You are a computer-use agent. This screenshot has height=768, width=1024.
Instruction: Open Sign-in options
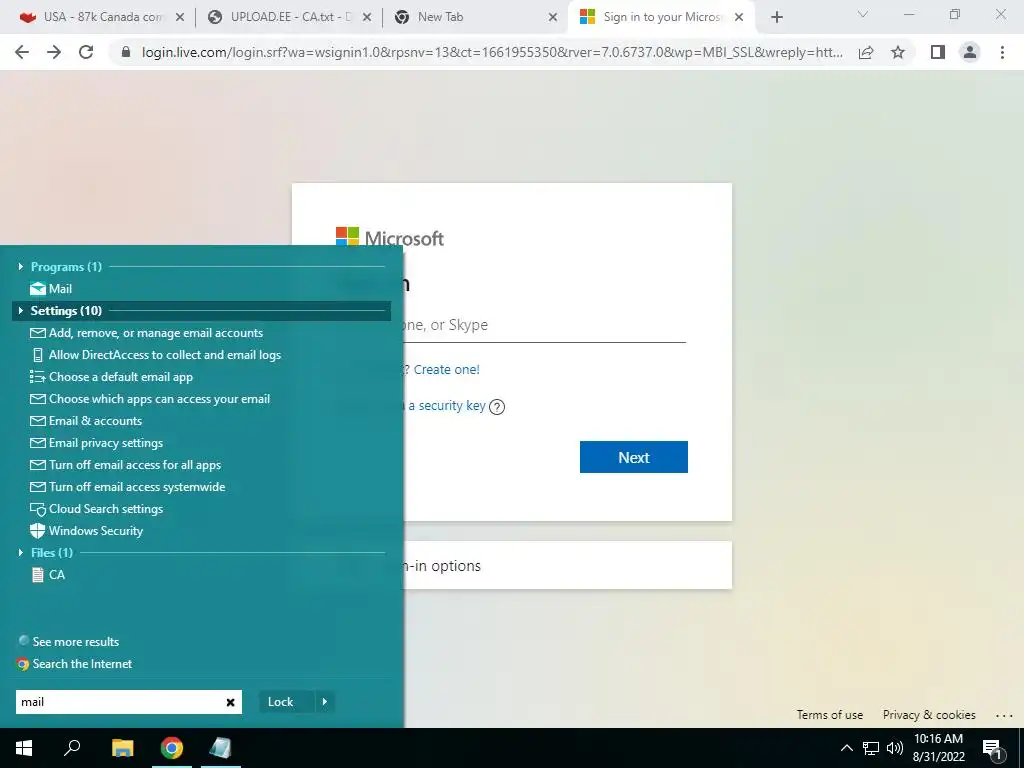567,566
